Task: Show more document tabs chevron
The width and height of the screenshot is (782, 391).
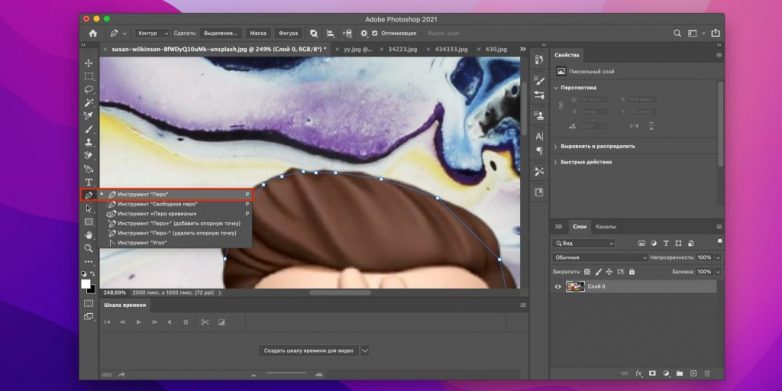Action: click(523, 49)
